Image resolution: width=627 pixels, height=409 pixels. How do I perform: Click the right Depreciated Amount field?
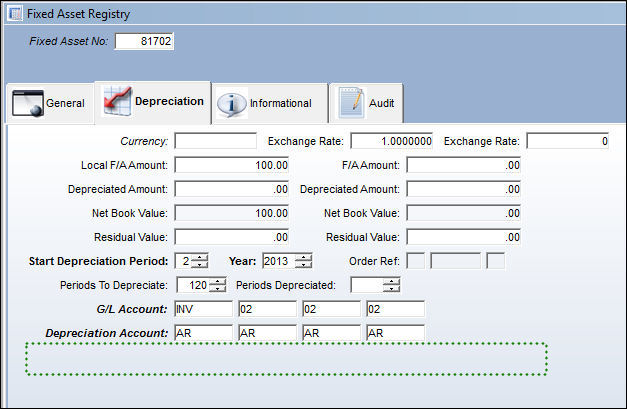pyautogui.click(x=463, y=189)
